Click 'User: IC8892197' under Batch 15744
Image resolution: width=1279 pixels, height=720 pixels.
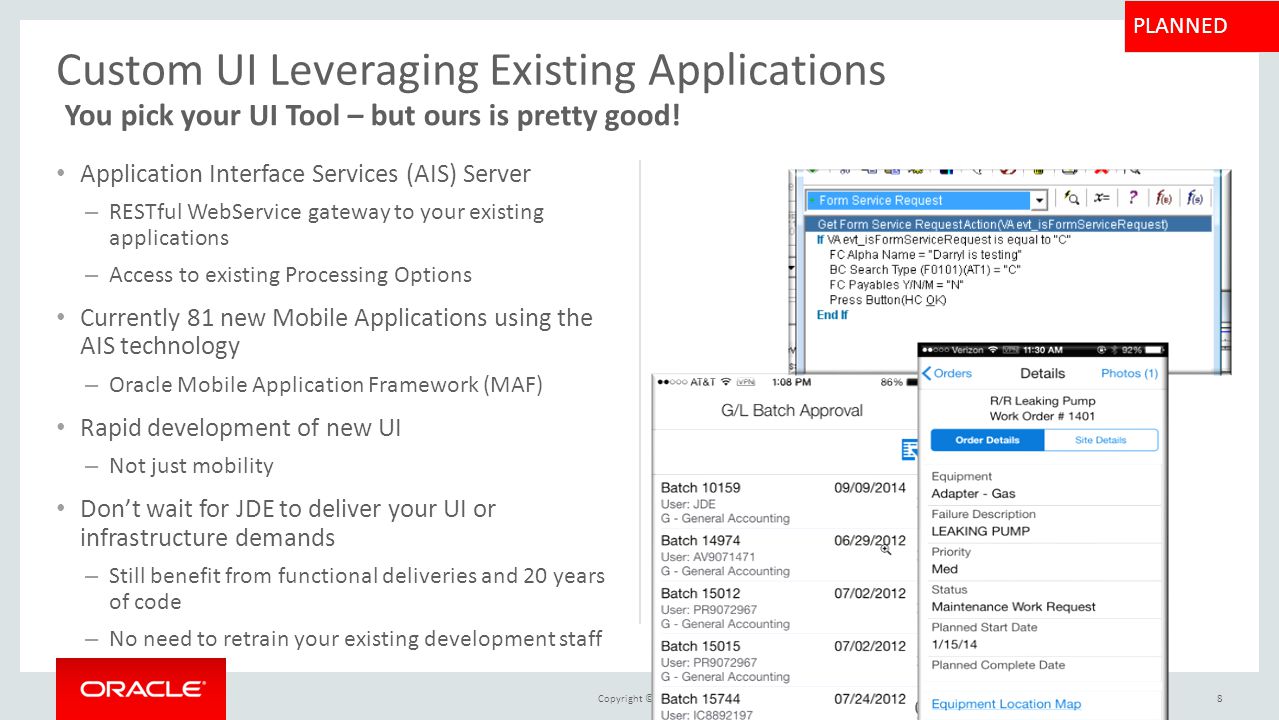tap(707, 715)
